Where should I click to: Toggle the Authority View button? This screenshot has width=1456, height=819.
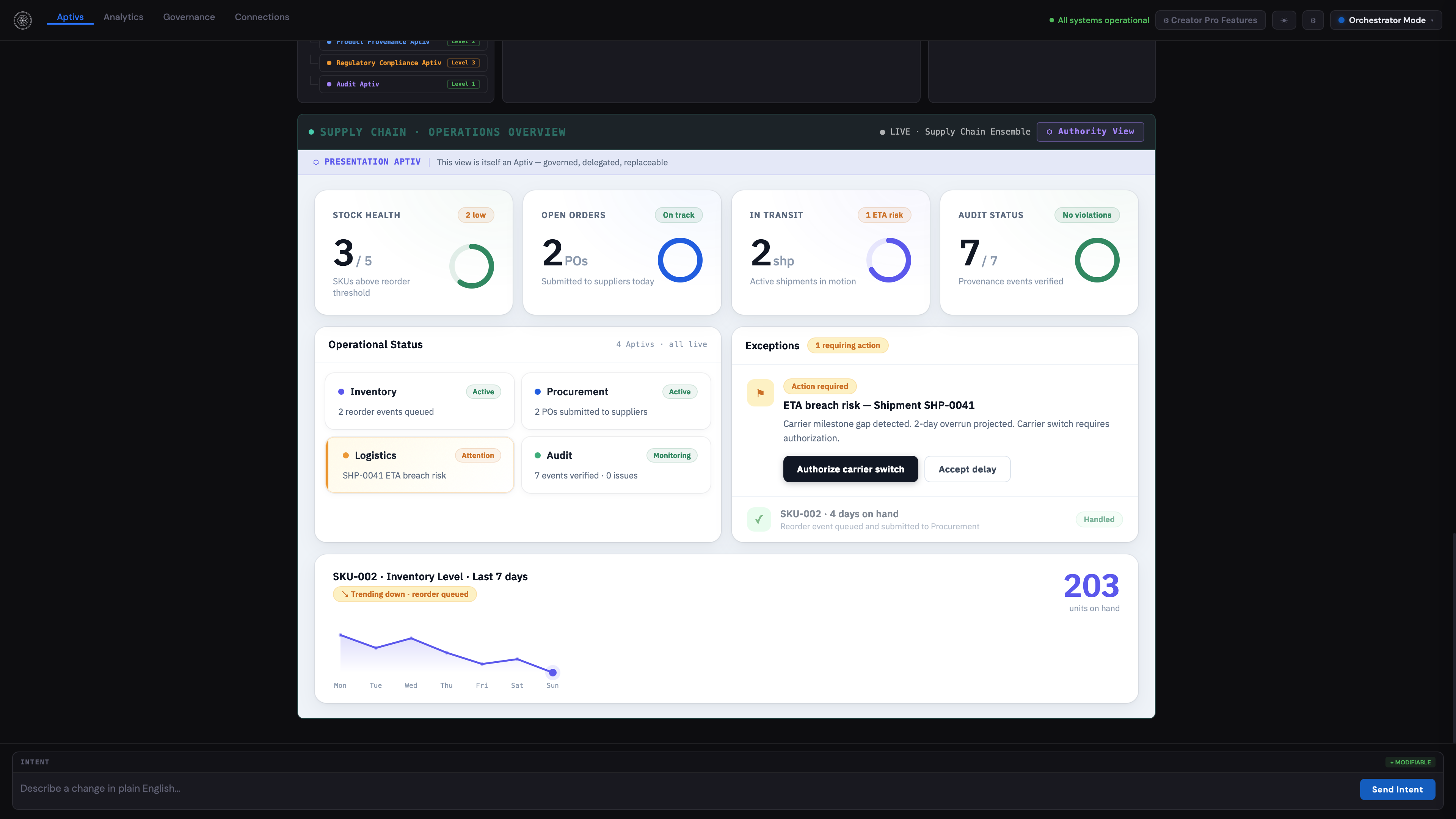click(x=1090, y=132)
